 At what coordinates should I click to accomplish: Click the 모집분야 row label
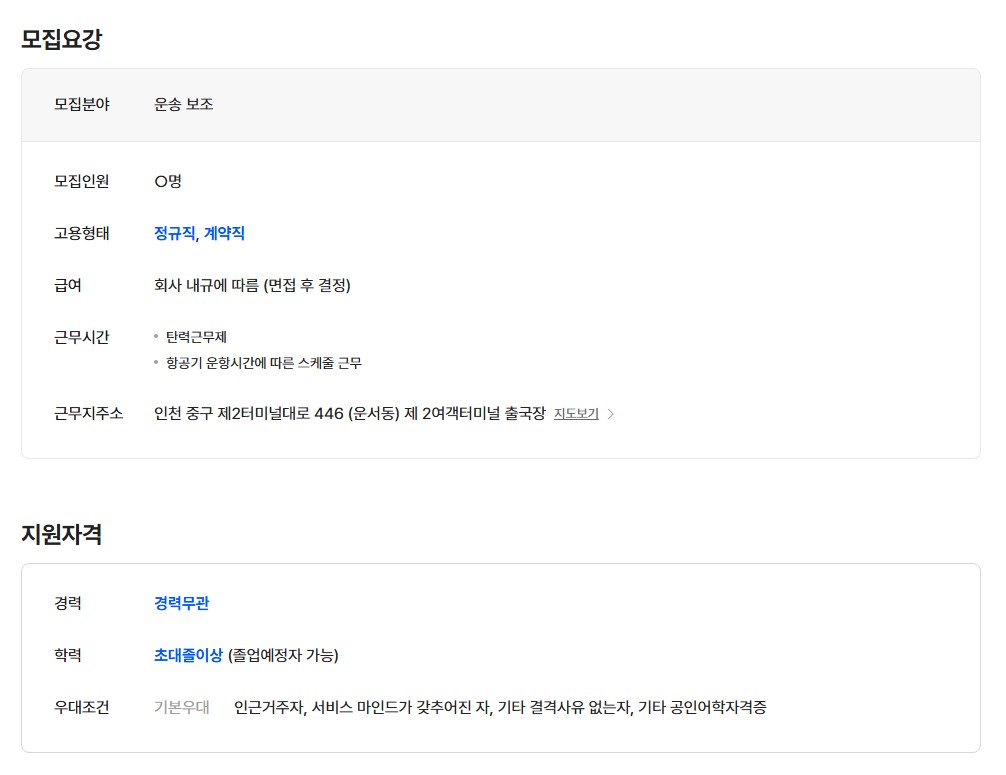(x=81, y=104)
